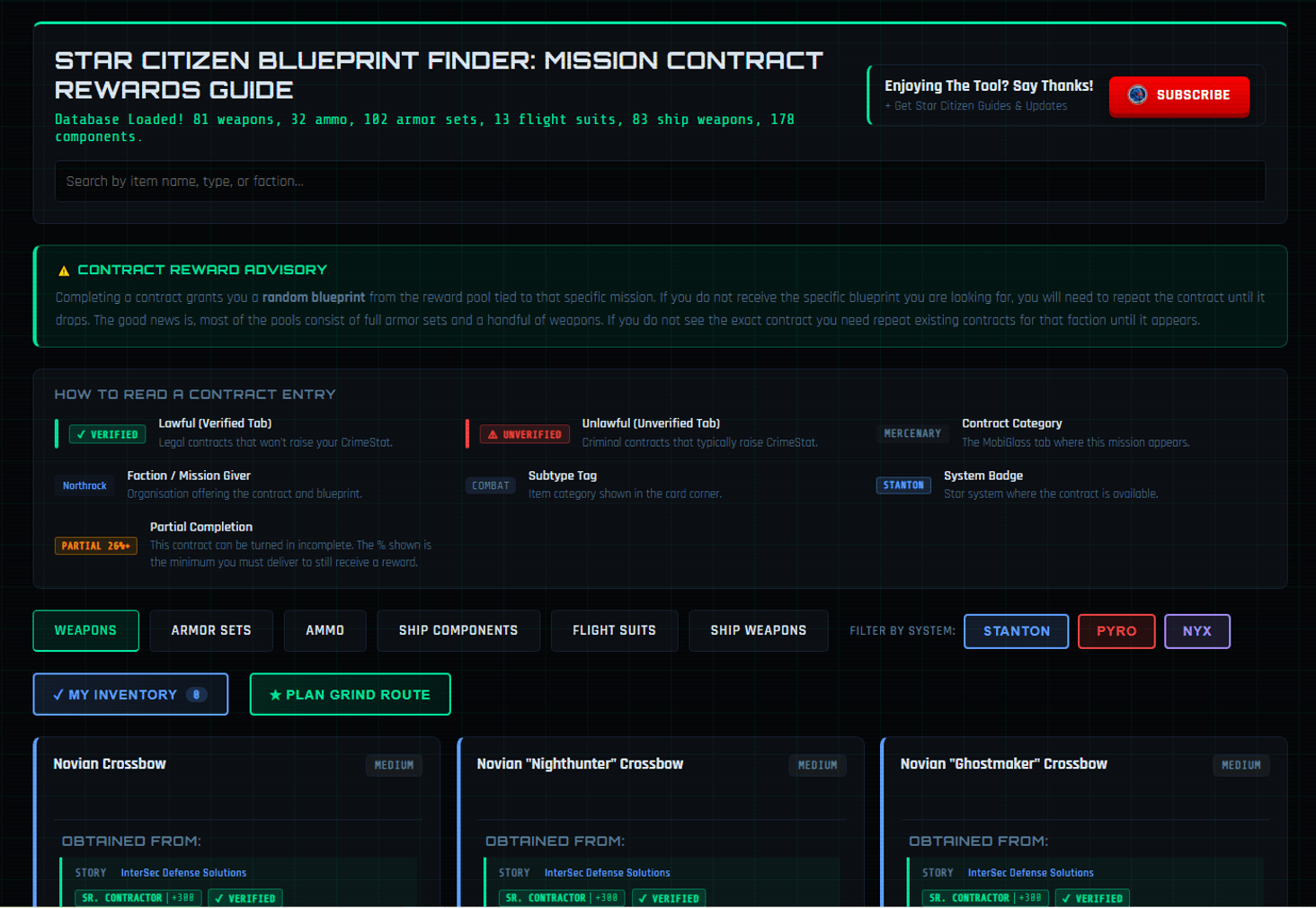Click the Stanton system legend badge

click(903, 485)
